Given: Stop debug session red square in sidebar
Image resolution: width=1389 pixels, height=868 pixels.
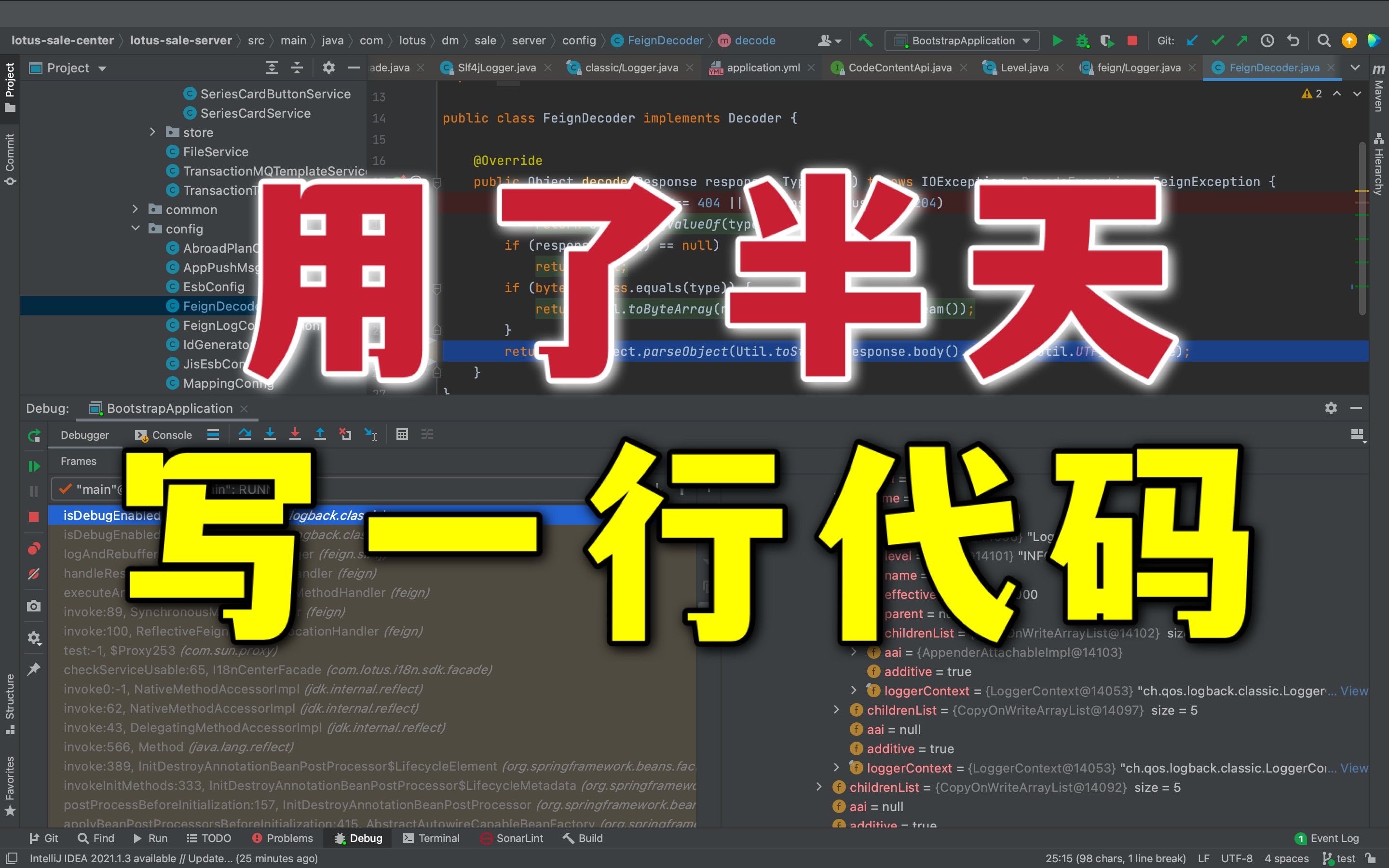Looking at the screenshot, I should tap(34, 516).
